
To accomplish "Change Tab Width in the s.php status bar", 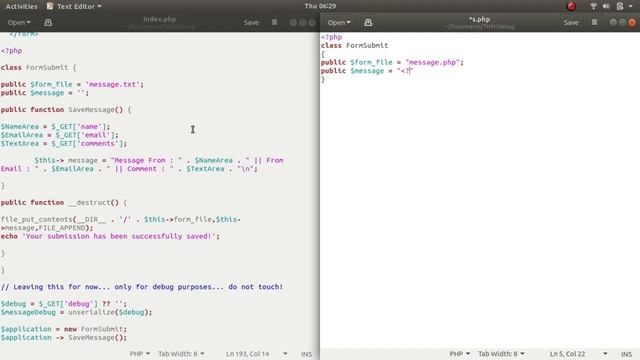I will click(501, 354).
